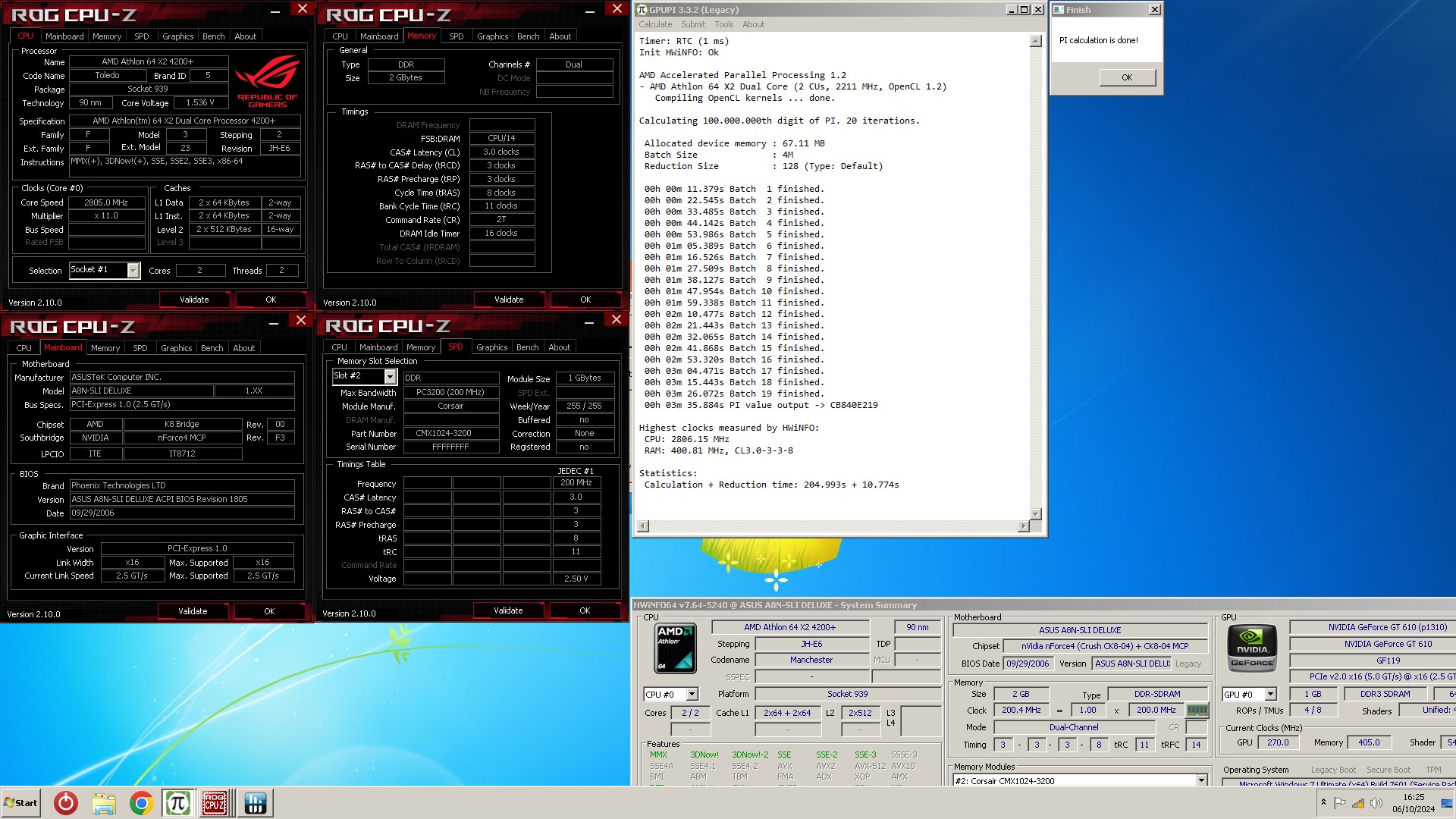Click Validate in the SPD CPU-Z window
1456x819 pixels.
pos(508,610)
